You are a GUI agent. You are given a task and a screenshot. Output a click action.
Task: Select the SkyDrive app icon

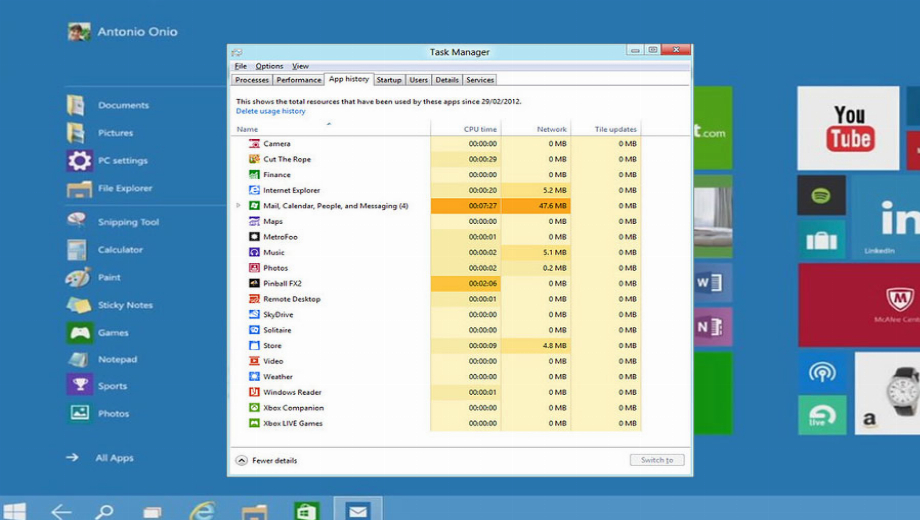click(254, 315)
